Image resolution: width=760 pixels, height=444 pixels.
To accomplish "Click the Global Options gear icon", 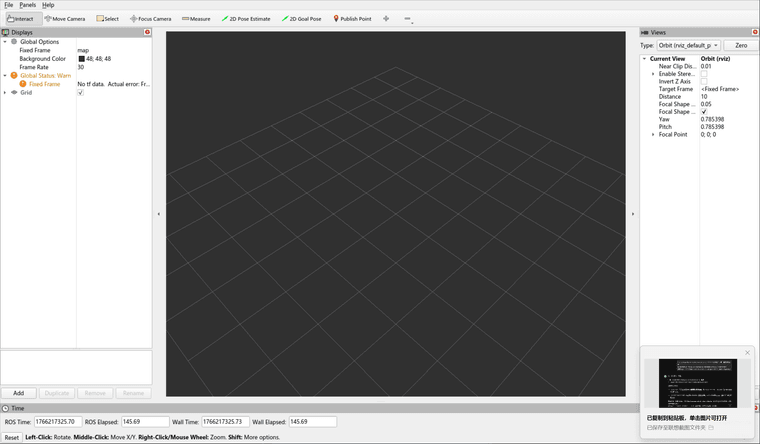I will (x=14, y=42).
